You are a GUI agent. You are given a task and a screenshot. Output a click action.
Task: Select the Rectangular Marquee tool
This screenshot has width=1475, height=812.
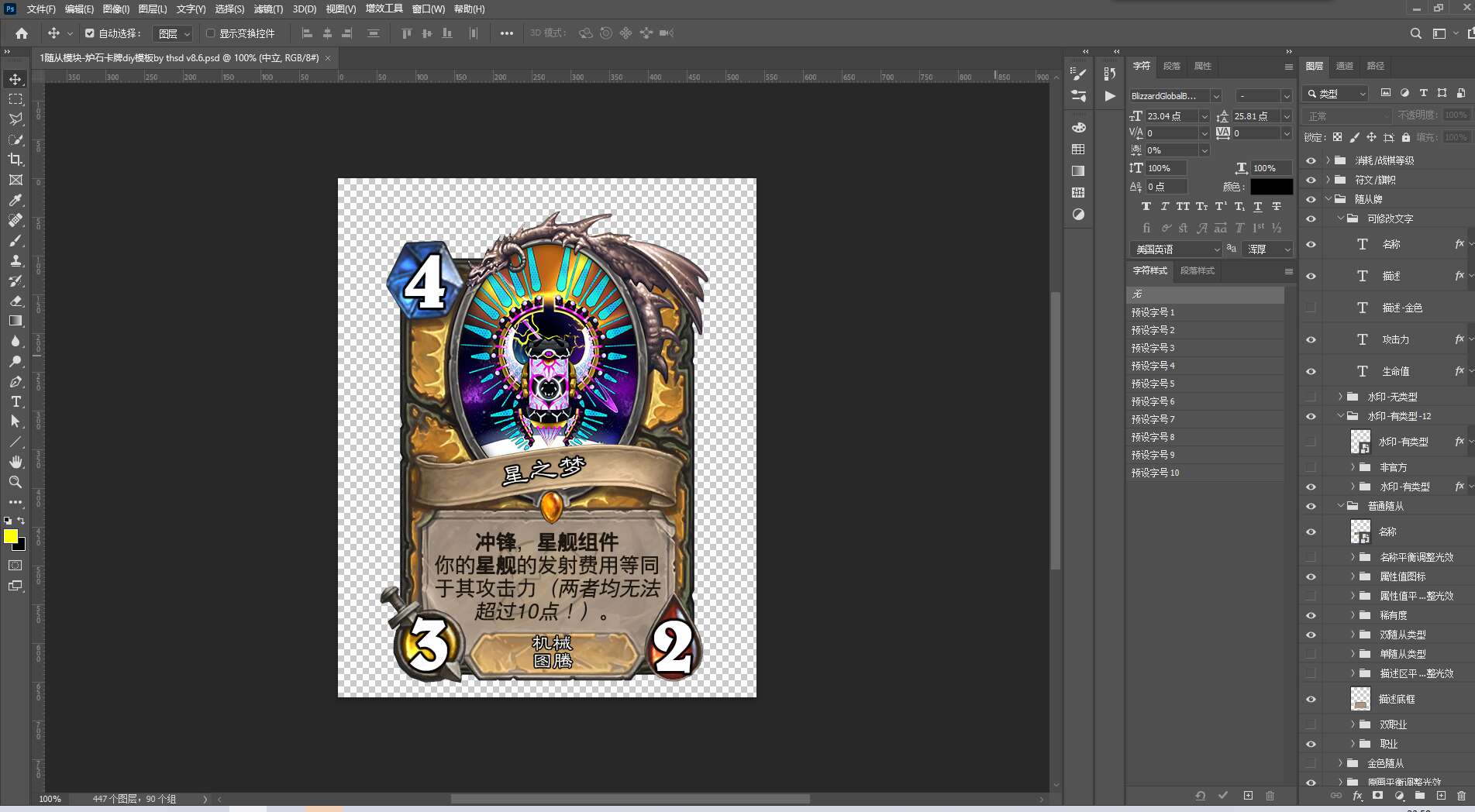tap(16, 99)
